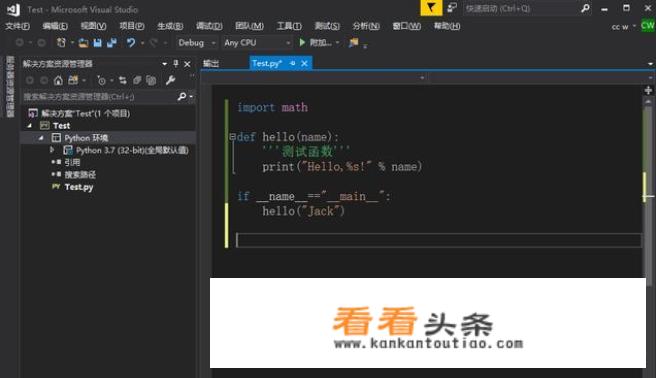Close the Solution Explorer panel
Screen dimensions: 656x378
187,64
